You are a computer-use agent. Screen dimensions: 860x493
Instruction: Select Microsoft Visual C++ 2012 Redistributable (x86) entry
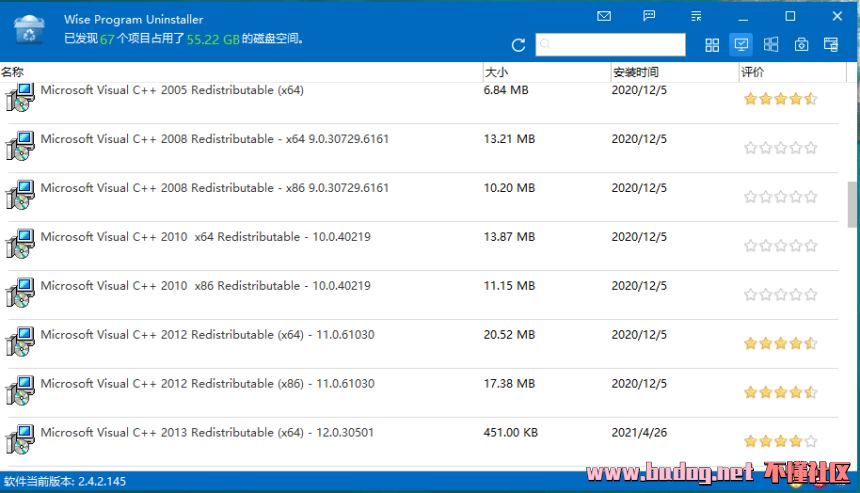coord(207,384)
